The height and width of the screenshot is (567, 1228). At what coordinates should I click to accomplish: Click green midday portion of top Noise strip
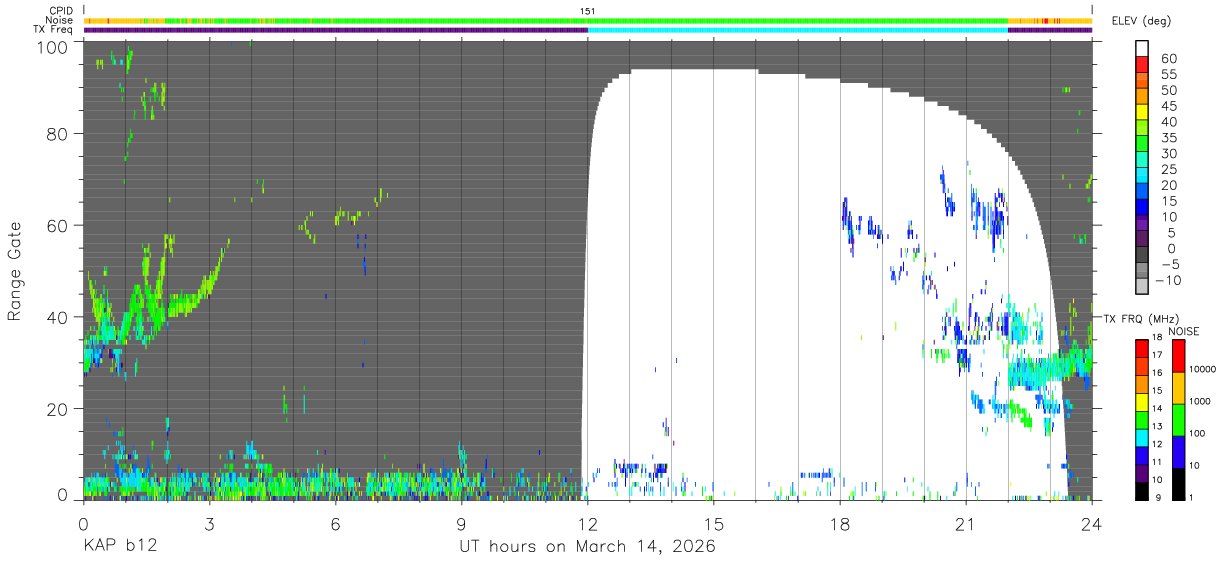tap(797, 20)
